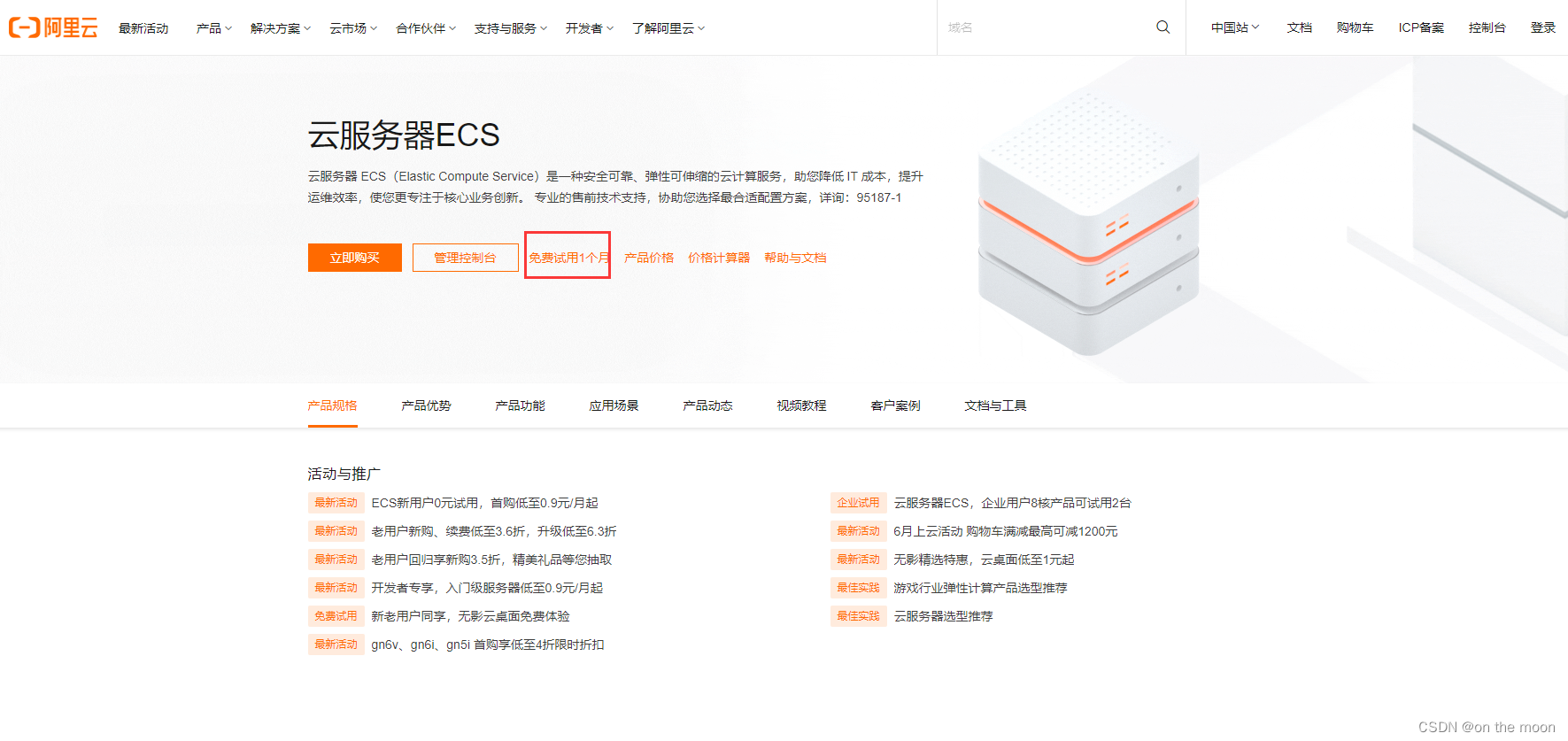Click the search magnifier icon

1162,27
